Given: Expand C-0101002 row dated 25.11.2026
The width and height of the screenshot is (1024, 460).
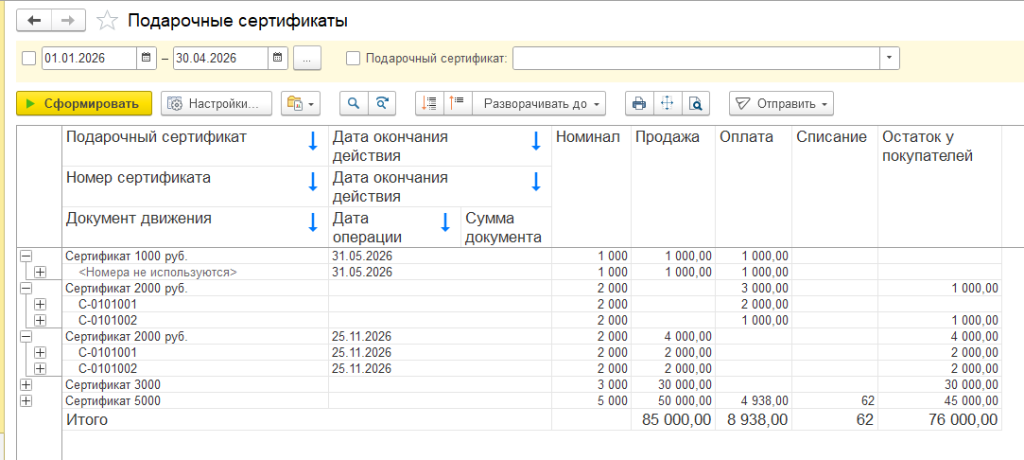Looking at the screenshot, I should [40, 369].
